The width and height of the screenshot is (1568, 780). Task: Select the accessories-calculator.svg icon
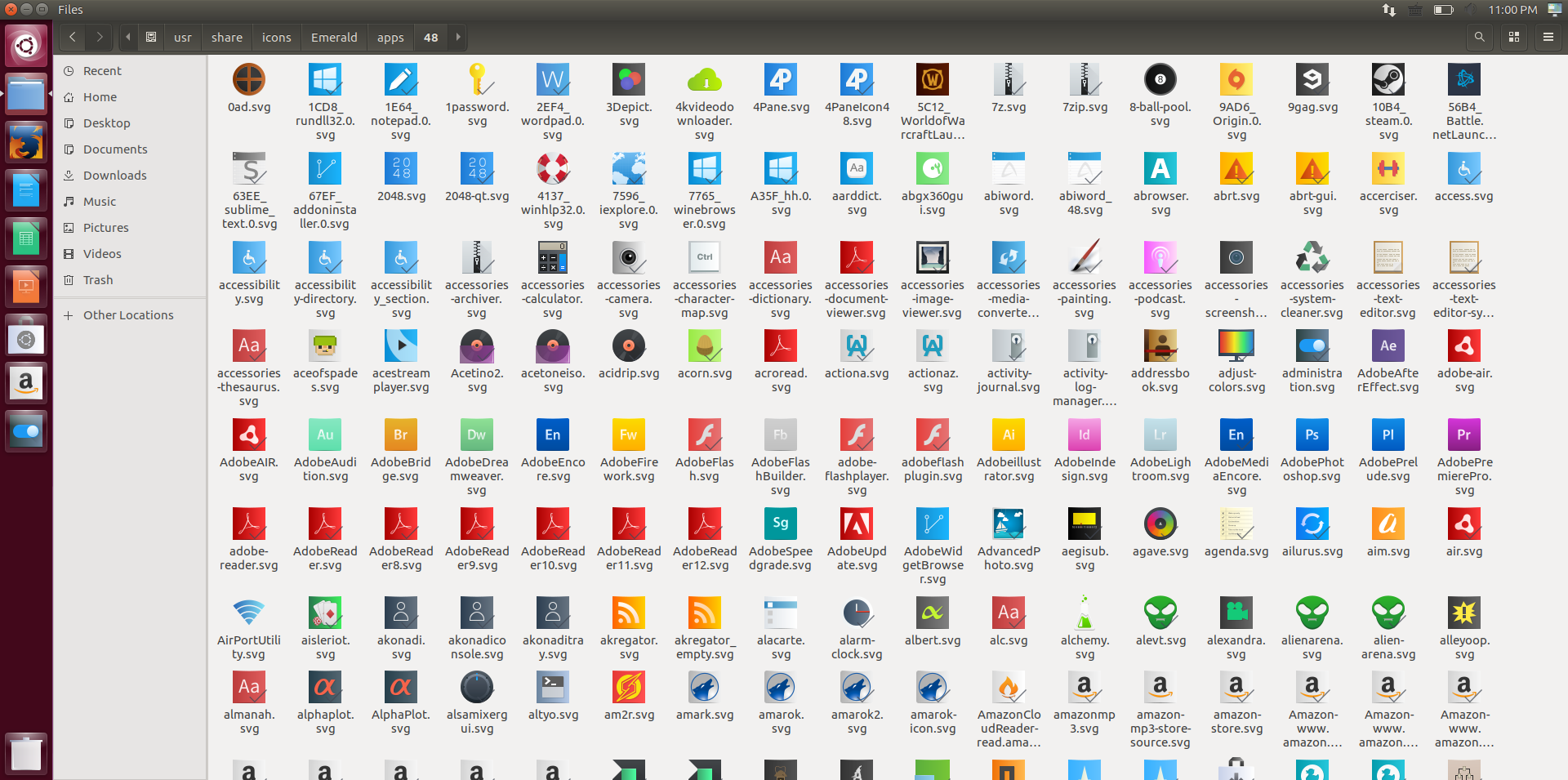click(553, 257)
